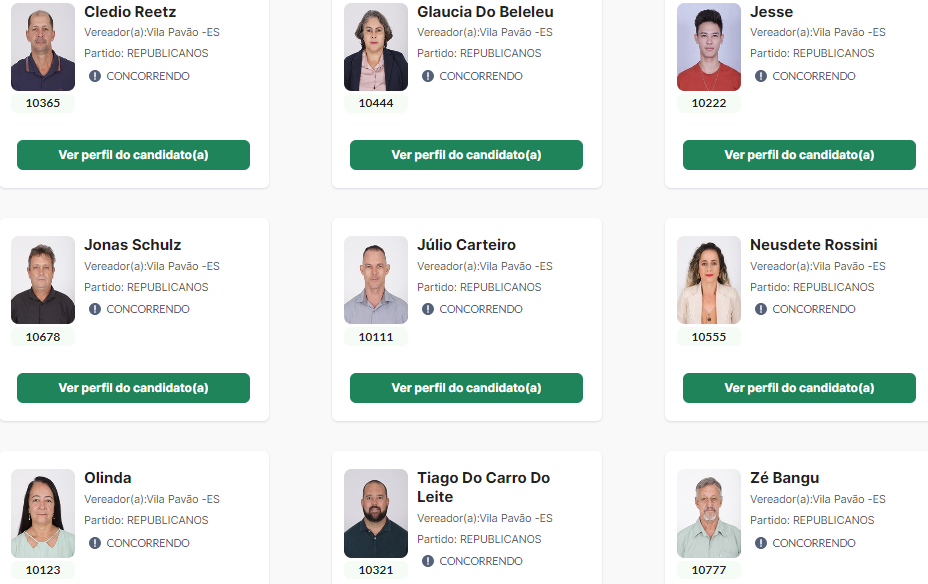The height and width of the screenshot is (584, 928).
Task: Click Olinda's candidate photo
Action: (x=43, y=514)
